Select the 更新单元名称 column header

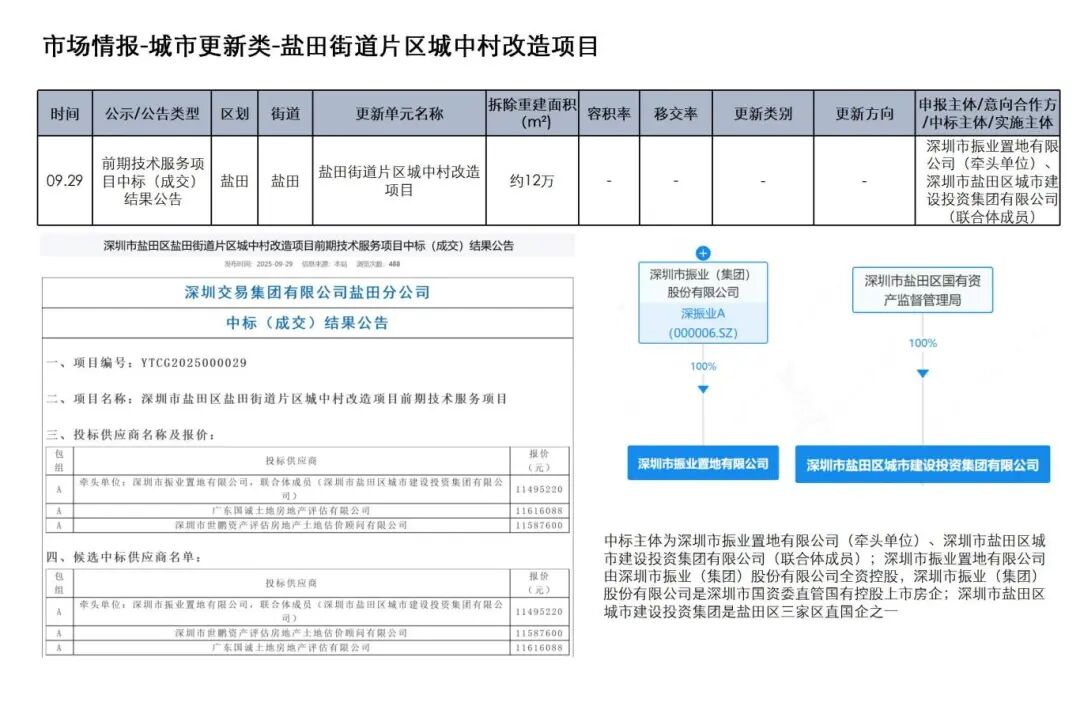point(399,114)
